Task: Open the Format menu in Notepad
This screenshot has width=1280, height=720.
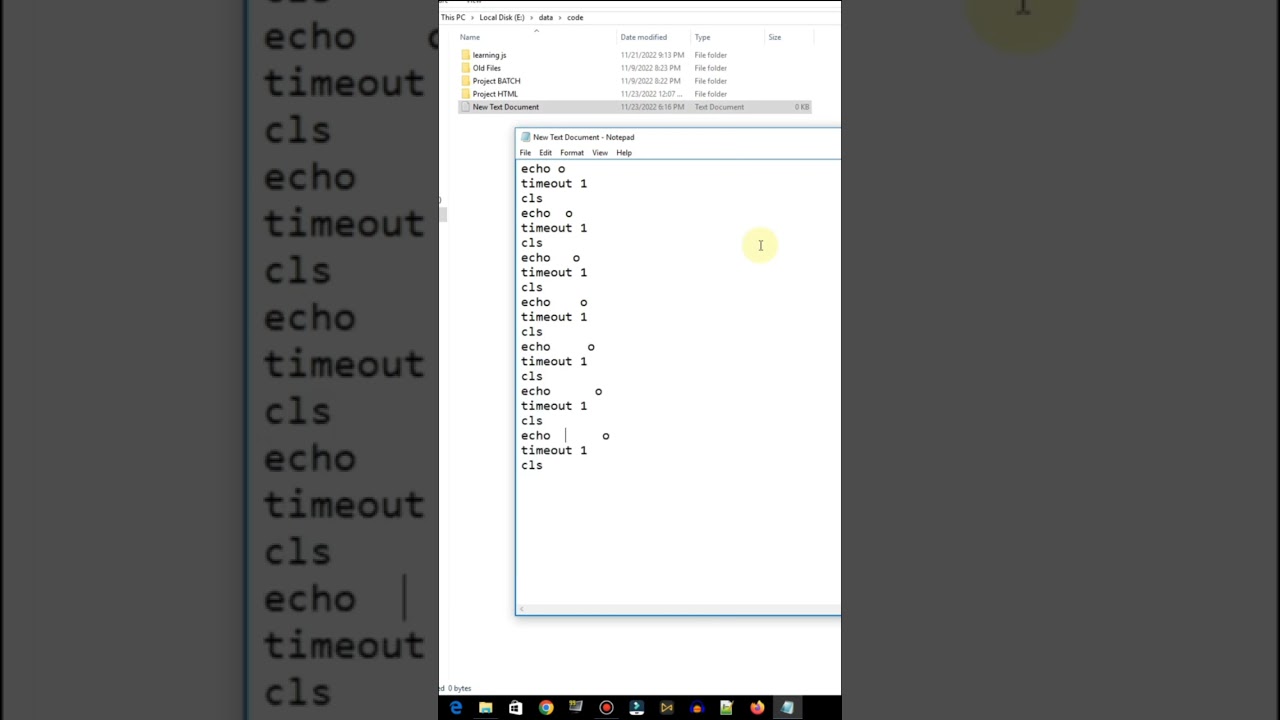Action: [572, 153]
